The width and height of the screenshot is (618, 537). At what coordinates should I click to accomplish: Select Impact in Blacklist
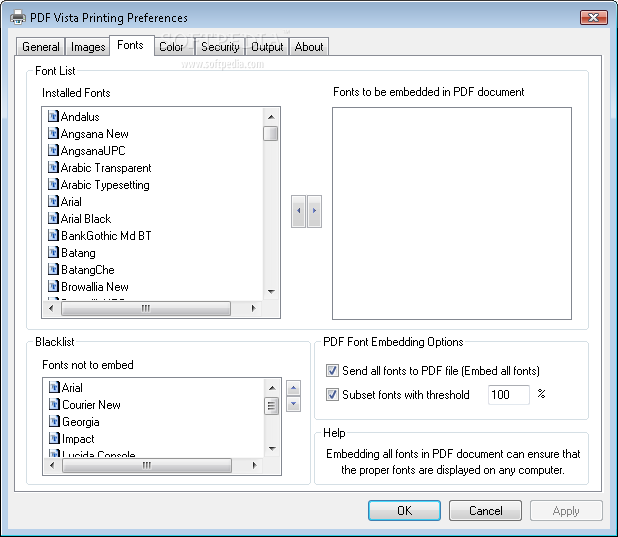[x=78, y=439]
